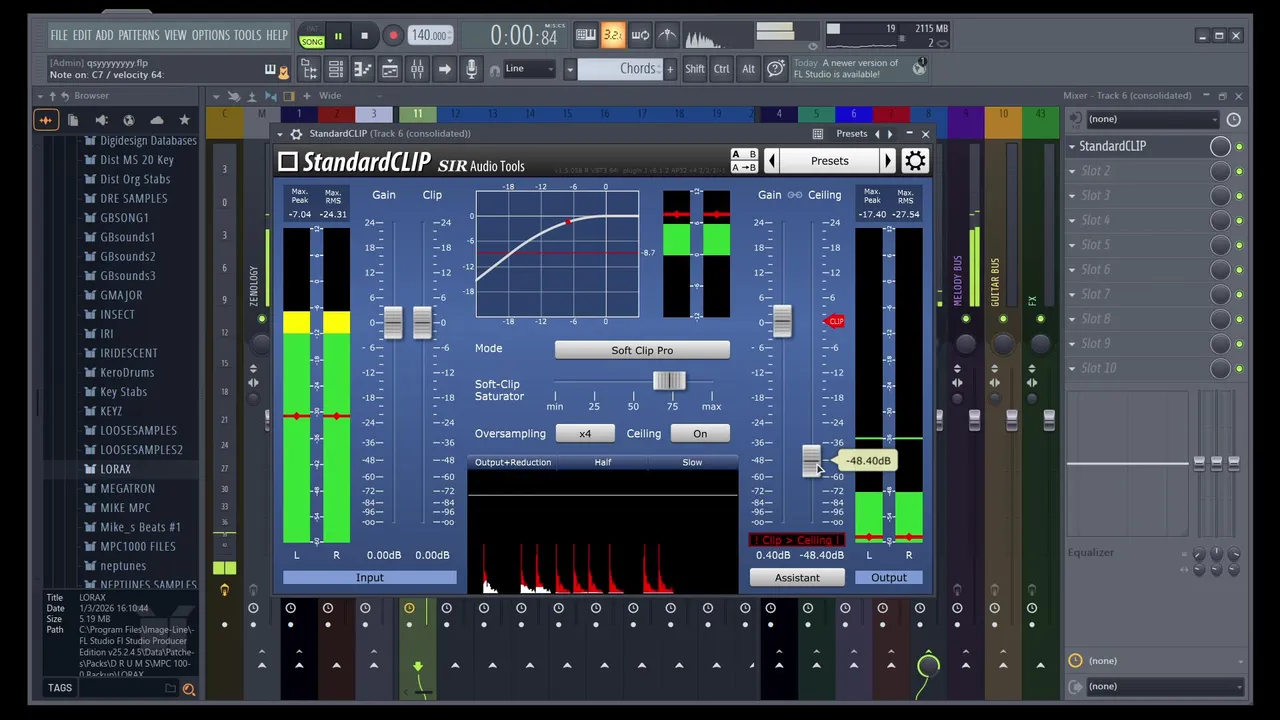Toggle Slot 2 enable LED
This screenshot has height=720, width=1280.
pyautogui.click(x=1239, y=171)
